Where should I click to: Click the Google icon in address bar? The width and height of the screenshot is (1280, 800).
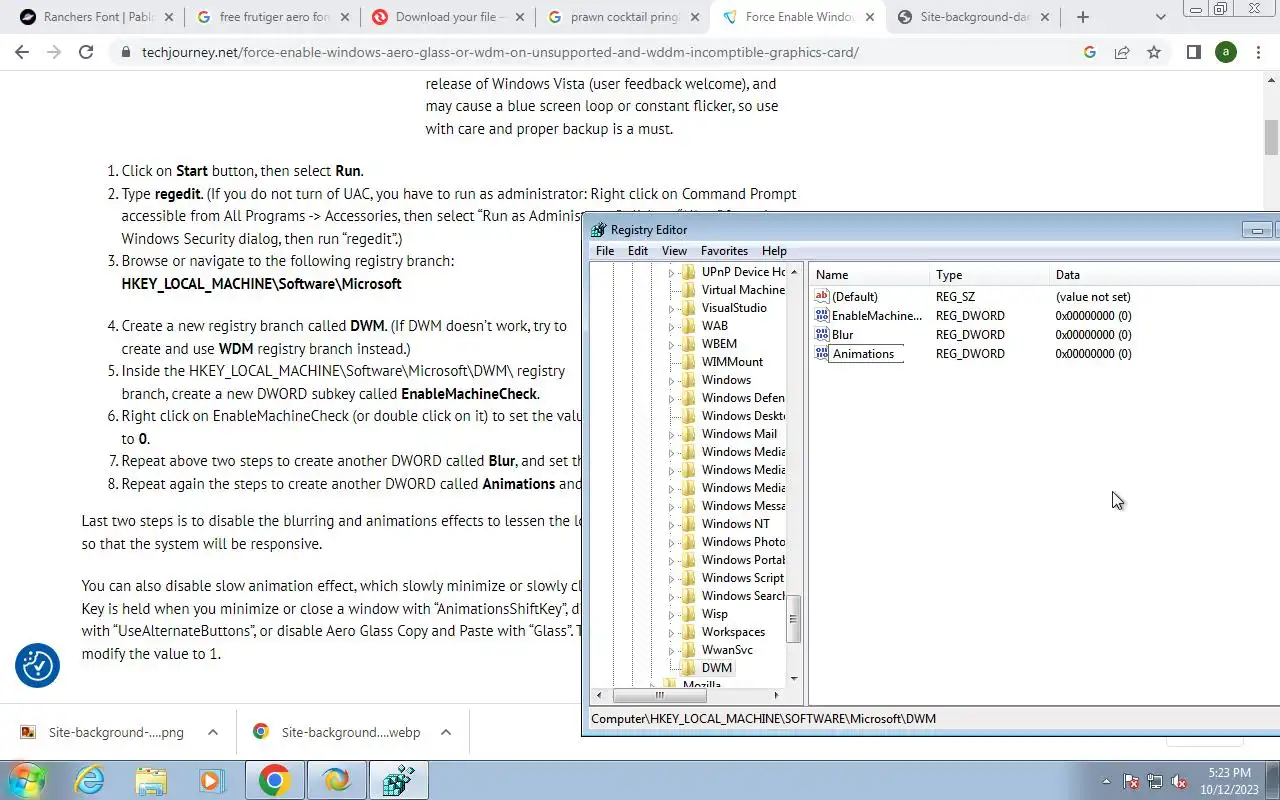(x=1090, y=52)
